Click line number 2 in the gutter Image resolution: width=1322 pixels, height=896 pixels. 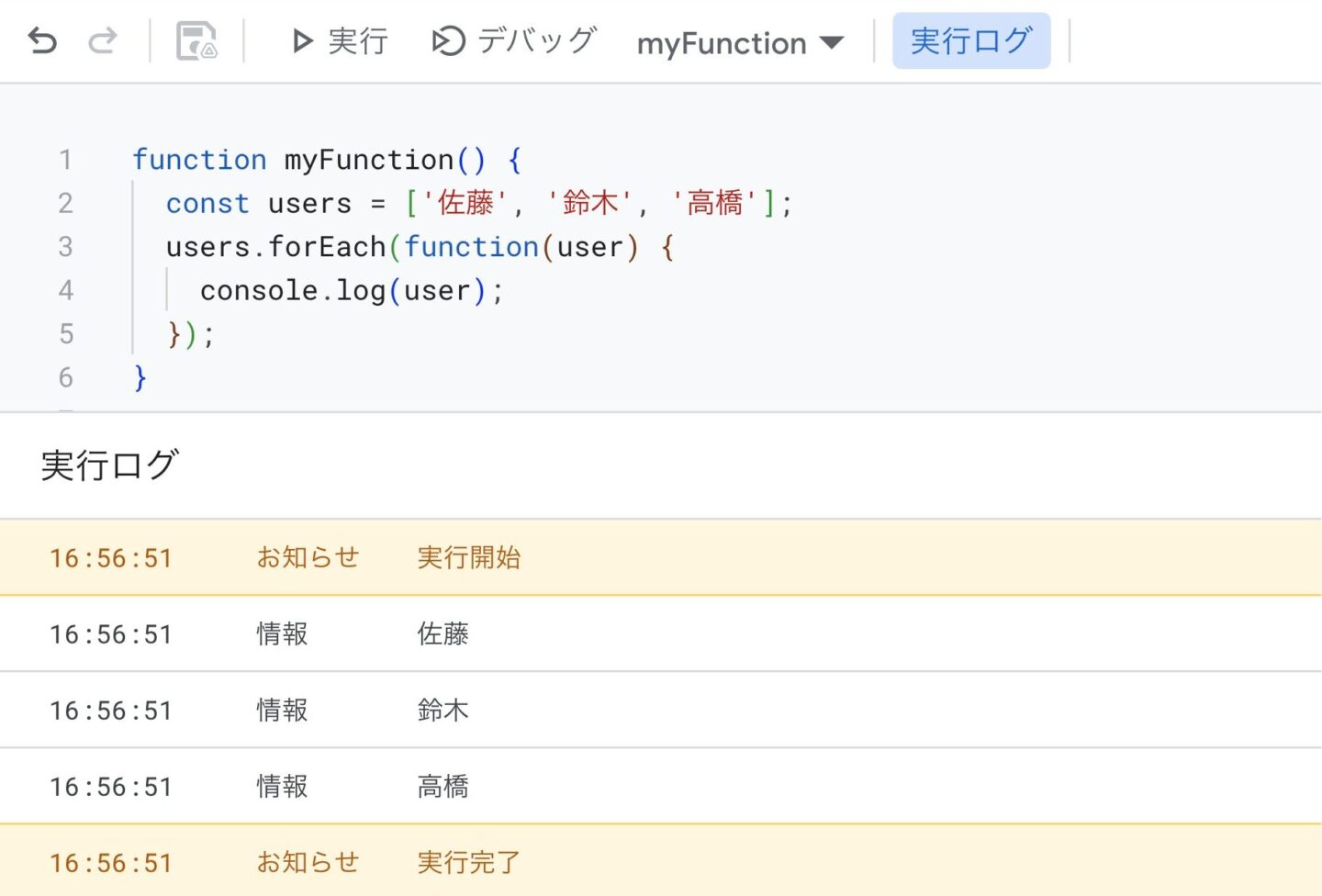click(65, 203)
